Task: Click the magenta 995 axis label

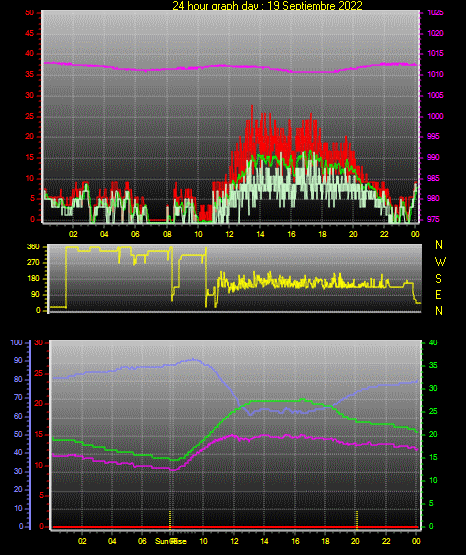Action: click(x=433, y=136)
